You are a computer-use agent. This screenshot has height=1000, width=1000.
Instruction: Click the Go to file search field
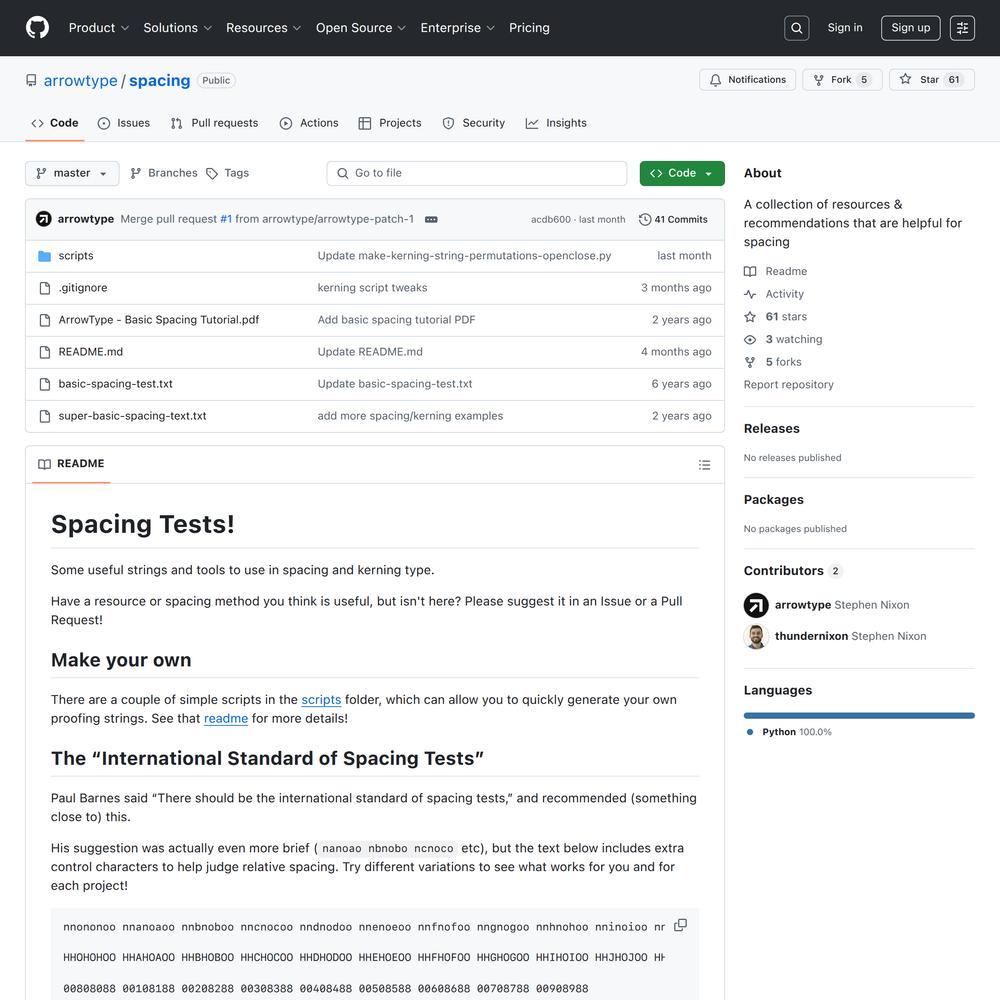point(476,173)
